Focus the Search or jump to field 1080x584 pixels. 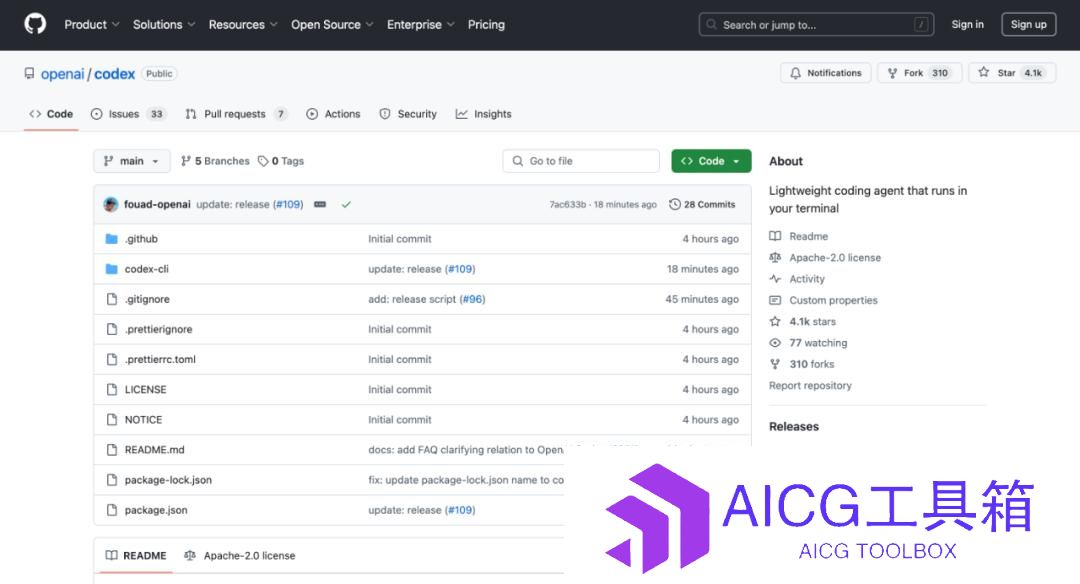click(x=816, y=25)
